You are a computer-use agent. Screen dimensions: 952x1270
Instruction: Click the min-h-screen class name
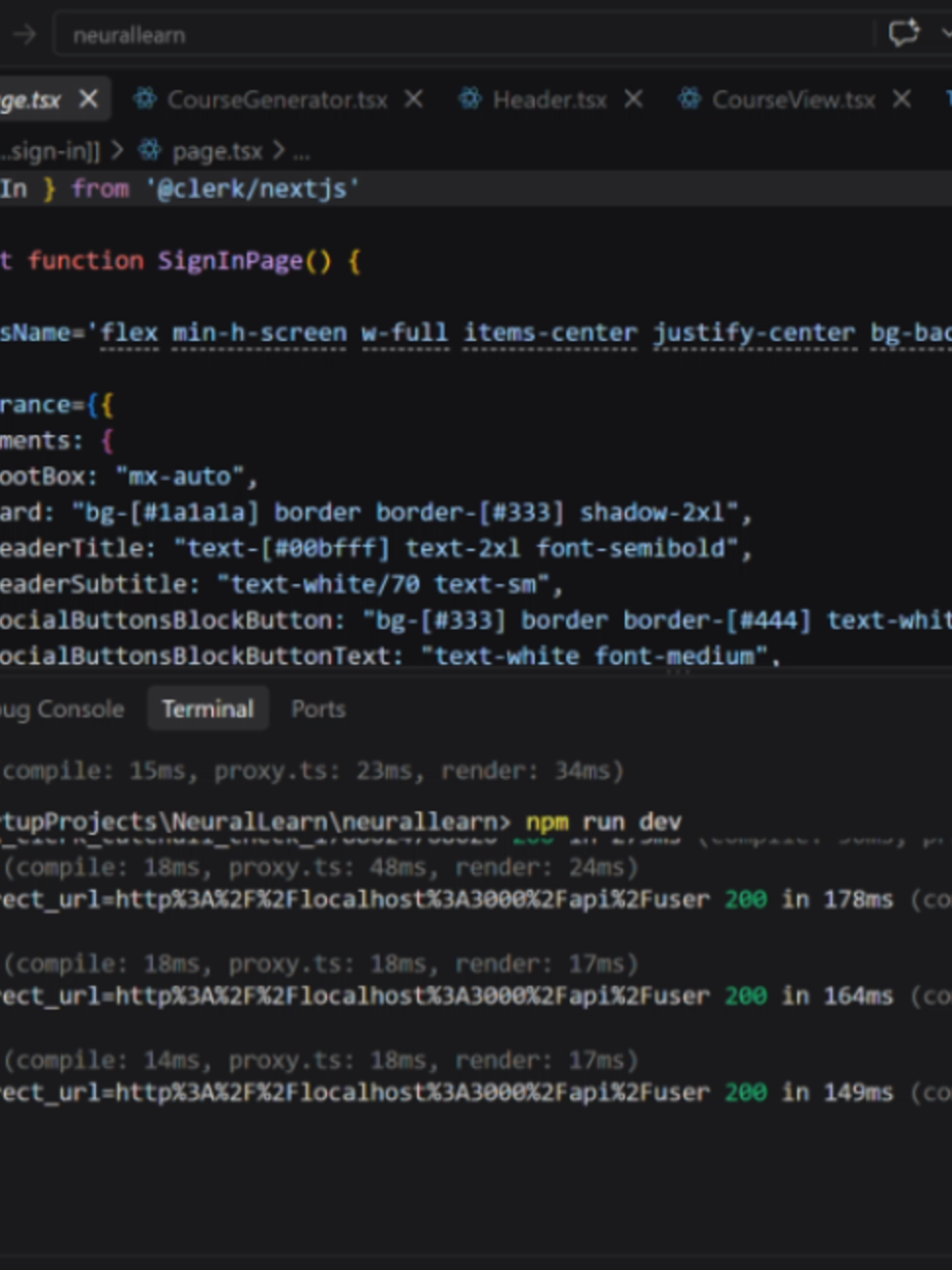[260, 333]
